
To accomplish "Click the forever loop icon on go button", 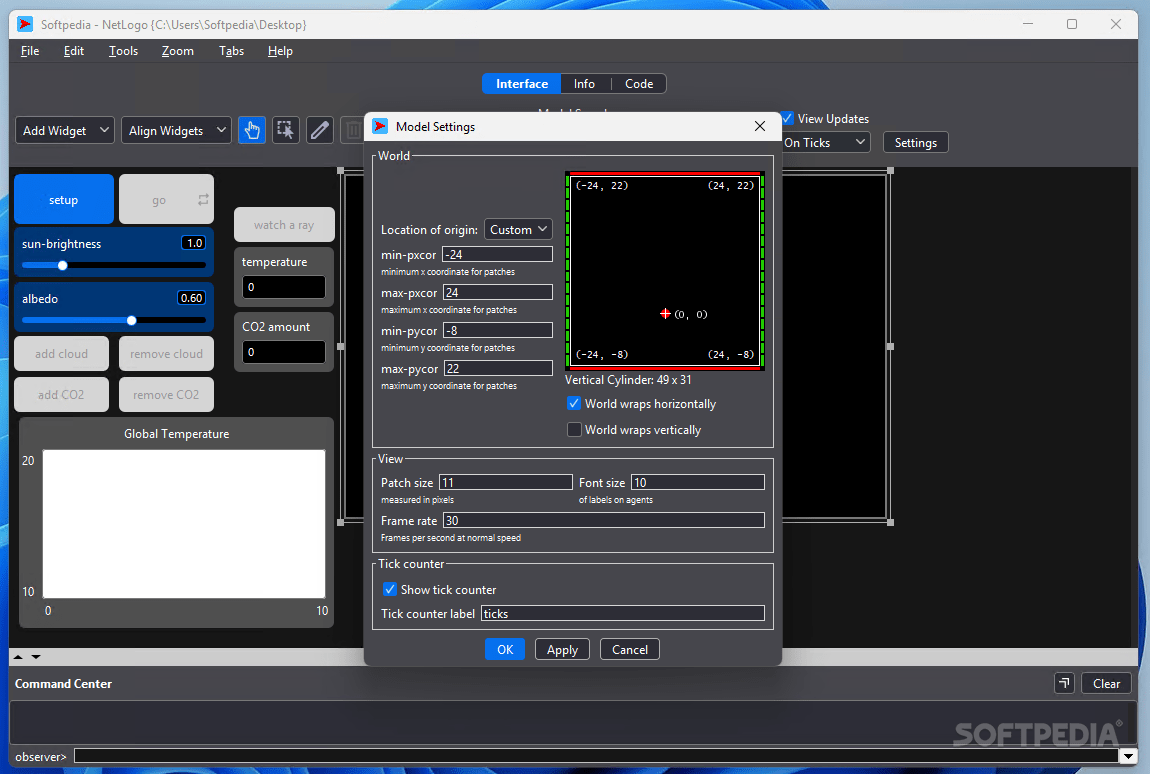I will 203,200.
